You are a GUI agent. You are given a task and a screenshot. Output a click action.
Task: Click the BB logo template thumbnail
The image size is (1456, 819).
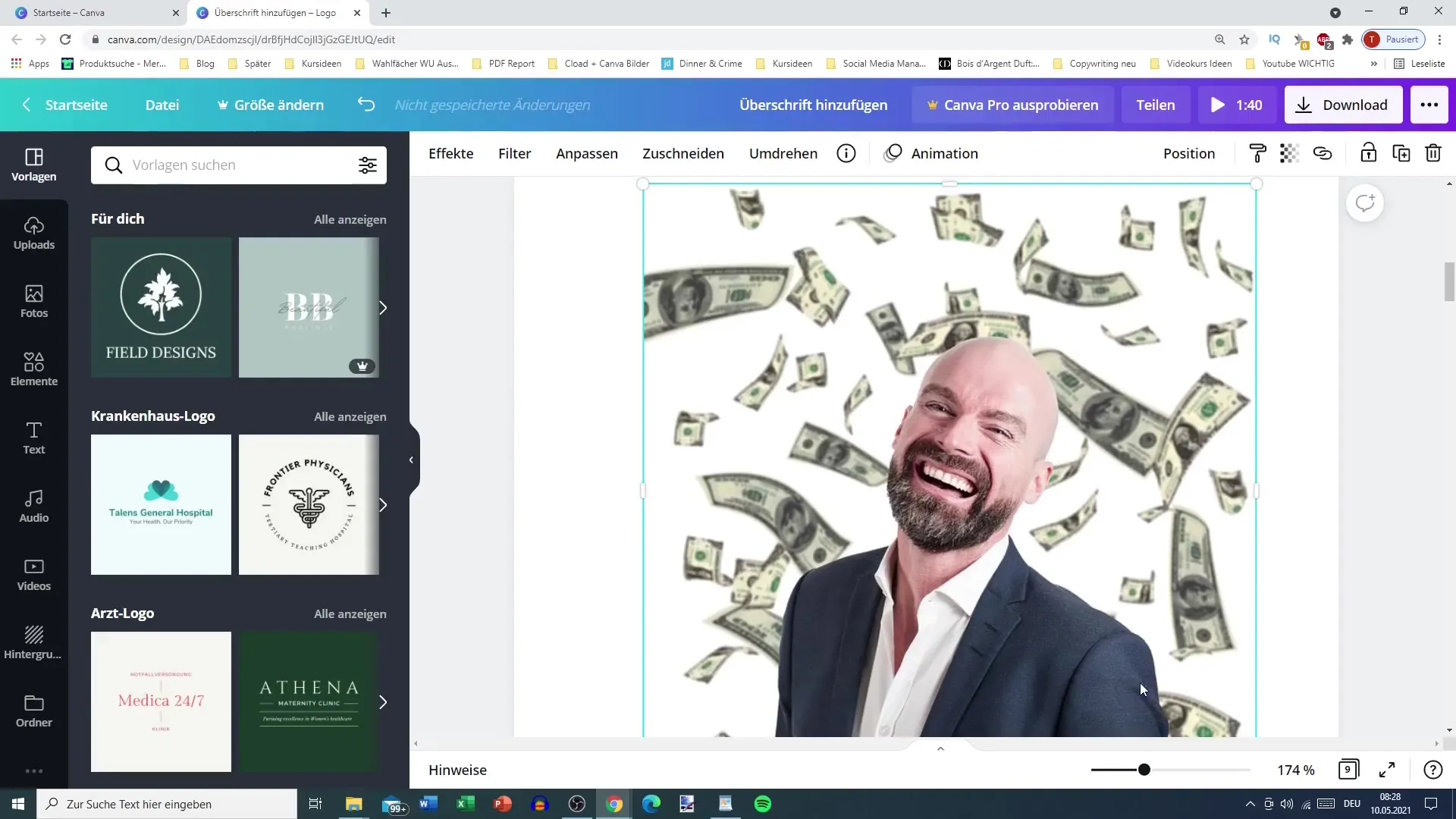click(x=309, y=307)
